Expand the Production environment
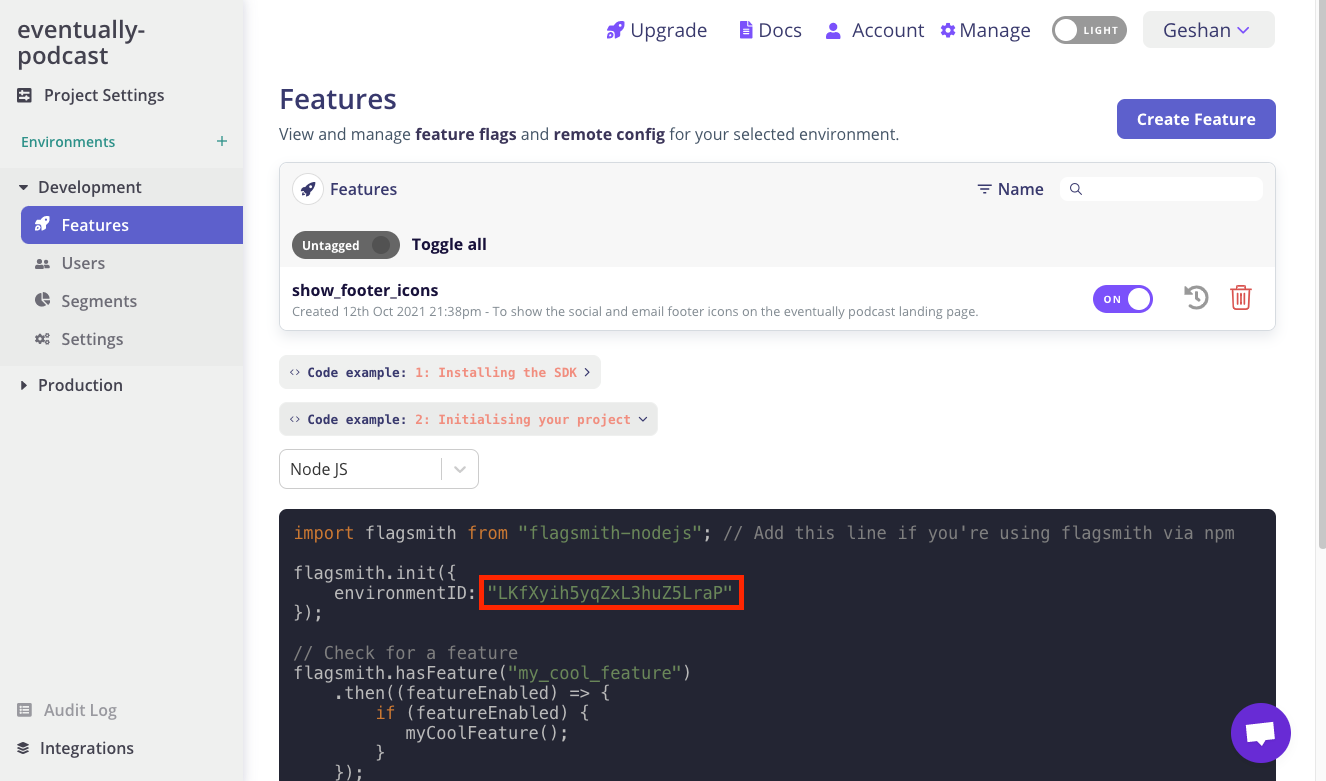Viewport: 1326px width, 781px height. (24, 384)
